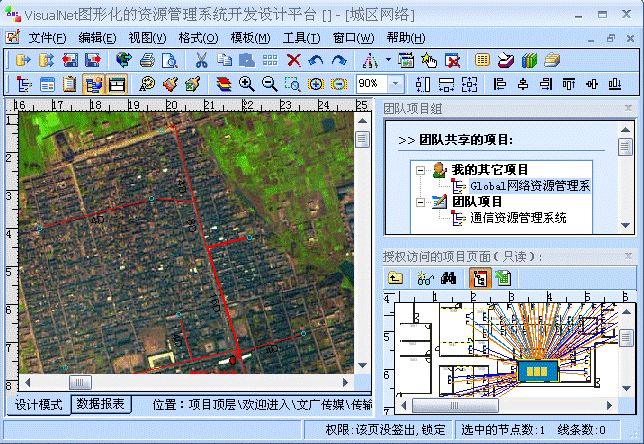The image size is (644, 444).
Task: Click the printer icon in toolbar
Action: tap(147, 61)
